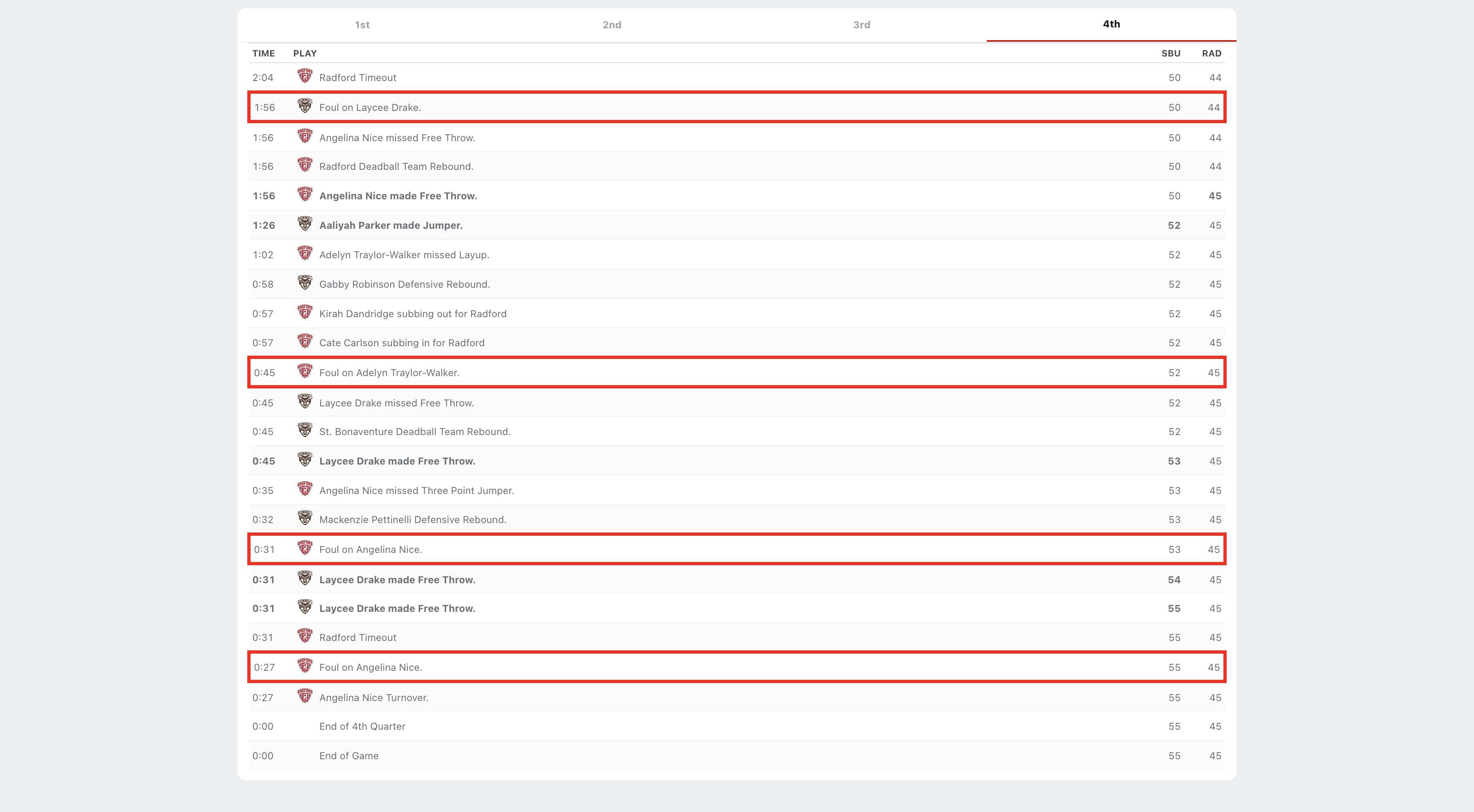Open the 2nd quarter tab

(612, 25)
